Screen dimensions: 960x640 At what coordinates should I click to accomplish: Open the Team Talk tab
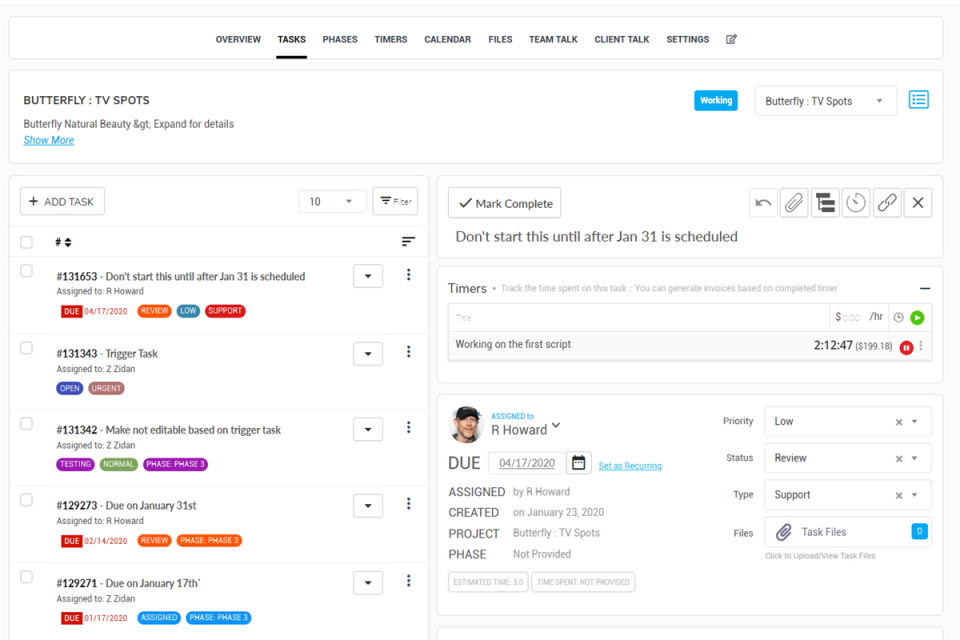tap(553, 39)
